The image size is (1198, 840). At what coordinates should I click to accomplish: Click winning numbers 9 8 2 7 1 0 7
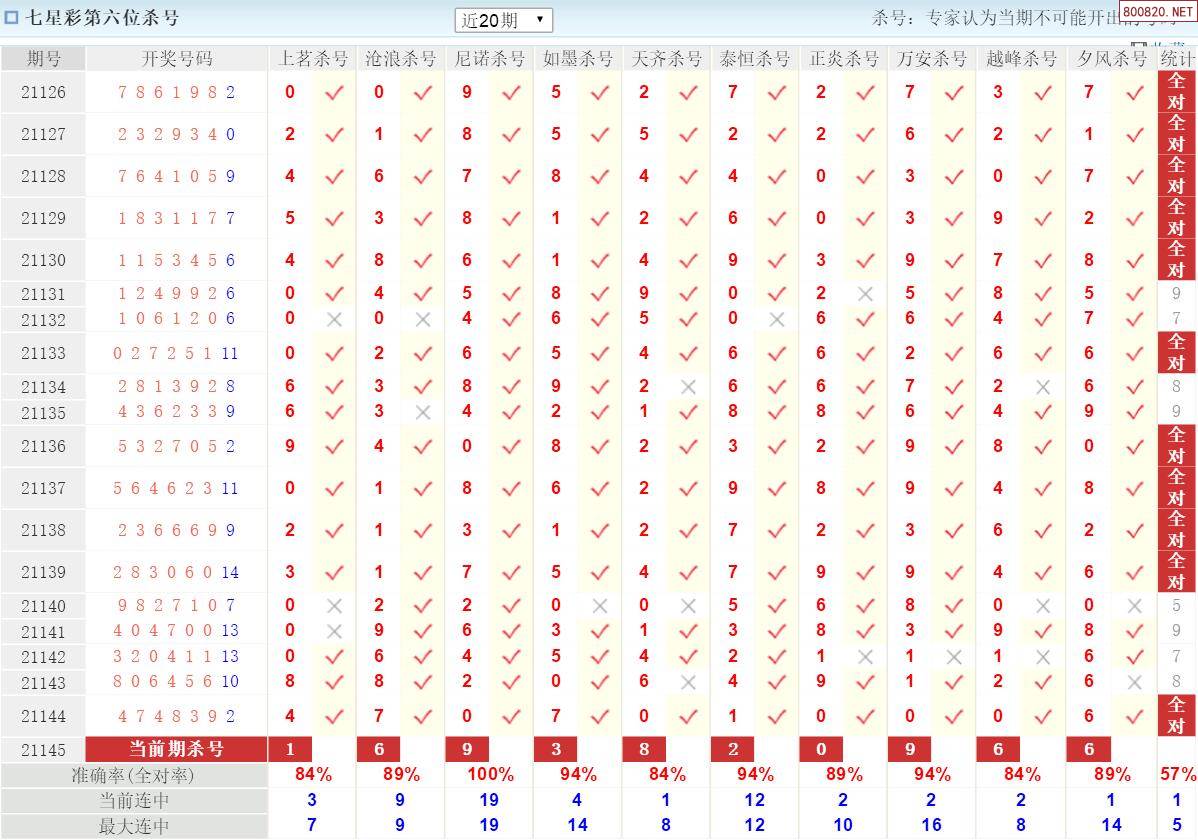coord(176,605)
